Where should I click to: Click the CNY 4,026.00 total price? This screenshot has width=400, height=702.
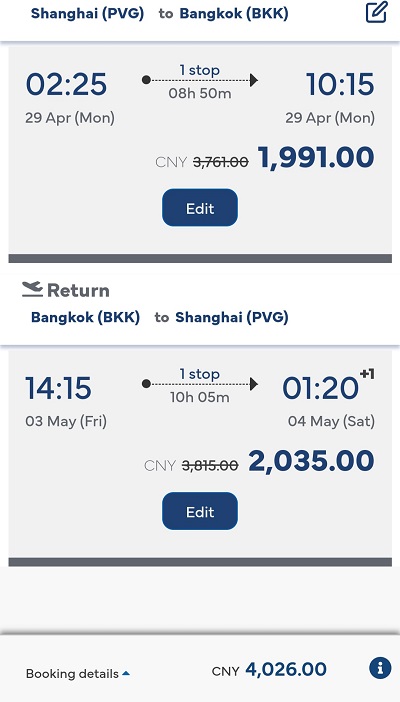[286, 670]
